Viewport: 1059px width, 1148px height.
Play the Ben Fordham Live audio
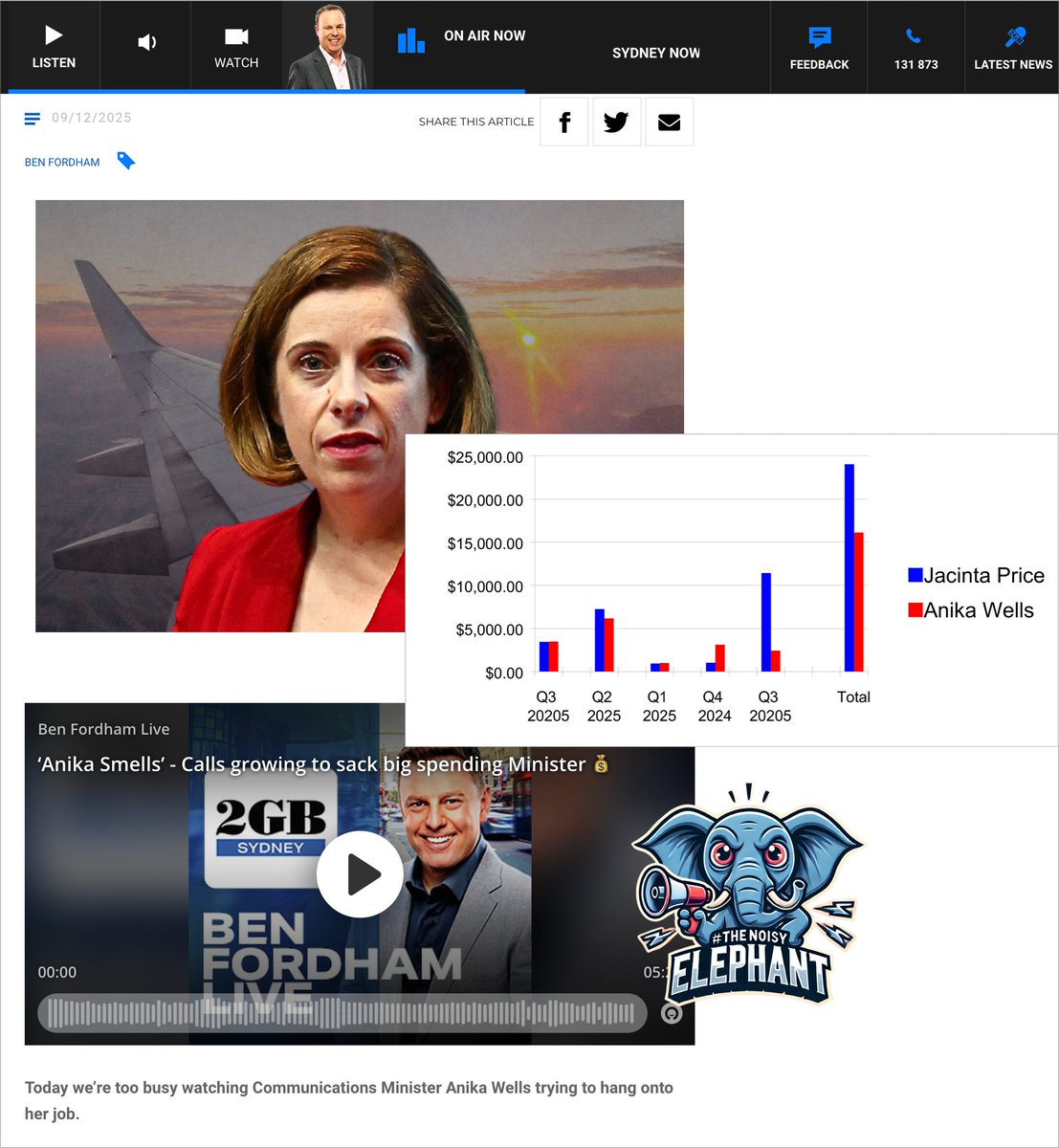tap(360, 873)
